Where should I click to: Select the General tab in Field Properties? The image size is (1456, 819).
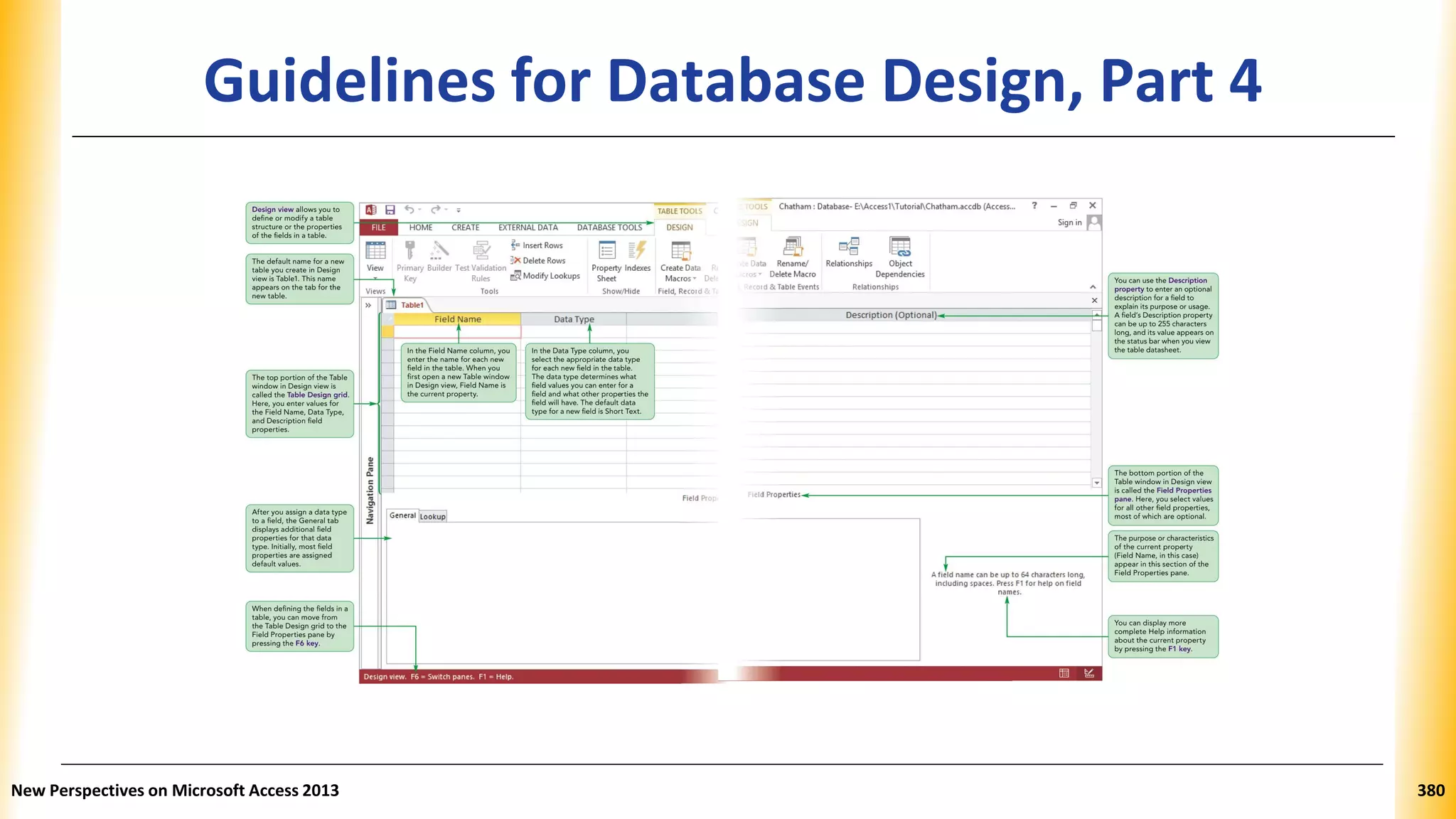click(402, 515)
